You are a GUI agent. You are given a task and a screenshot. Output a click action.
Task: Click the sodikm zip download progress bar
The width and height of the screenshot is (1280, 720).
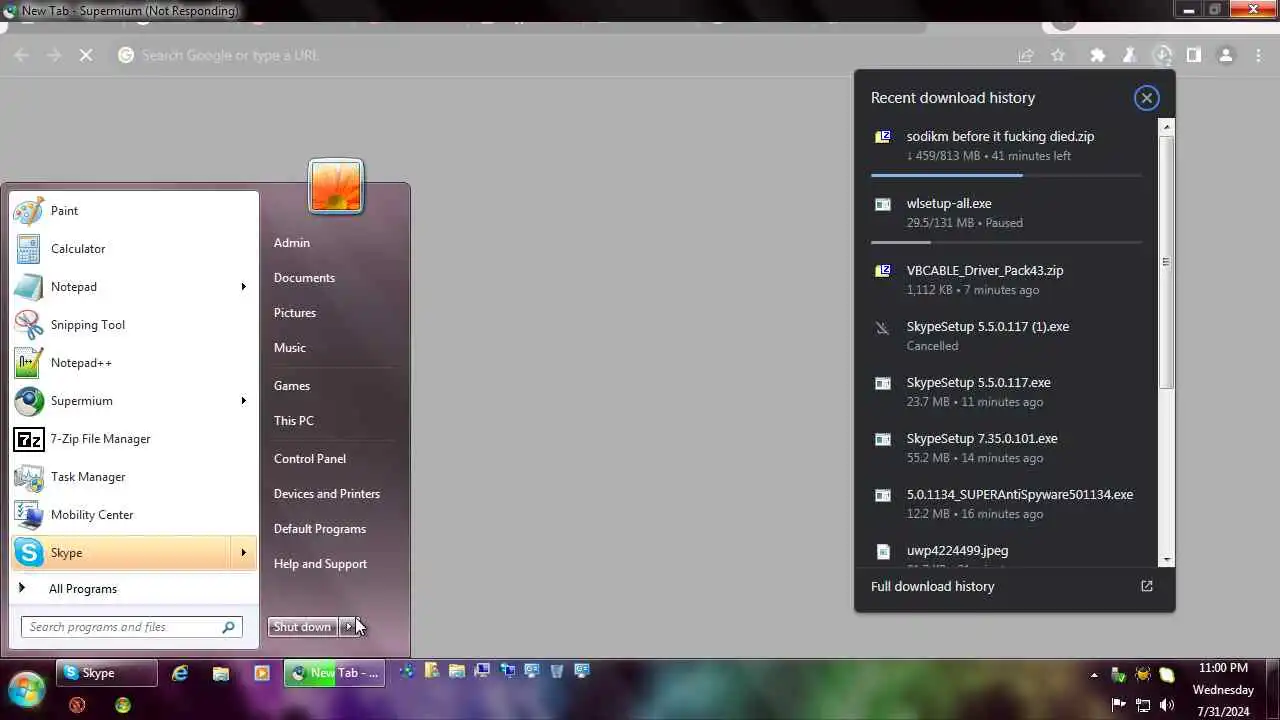1006,175
